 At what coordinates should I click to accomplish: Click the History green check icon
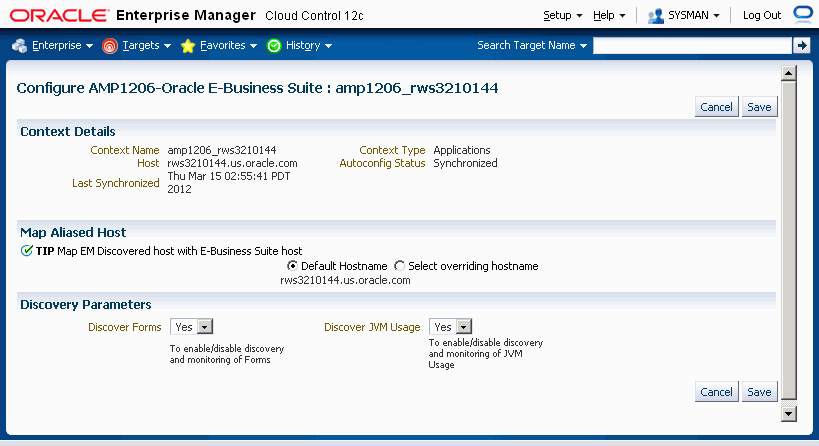coord(274,46)
